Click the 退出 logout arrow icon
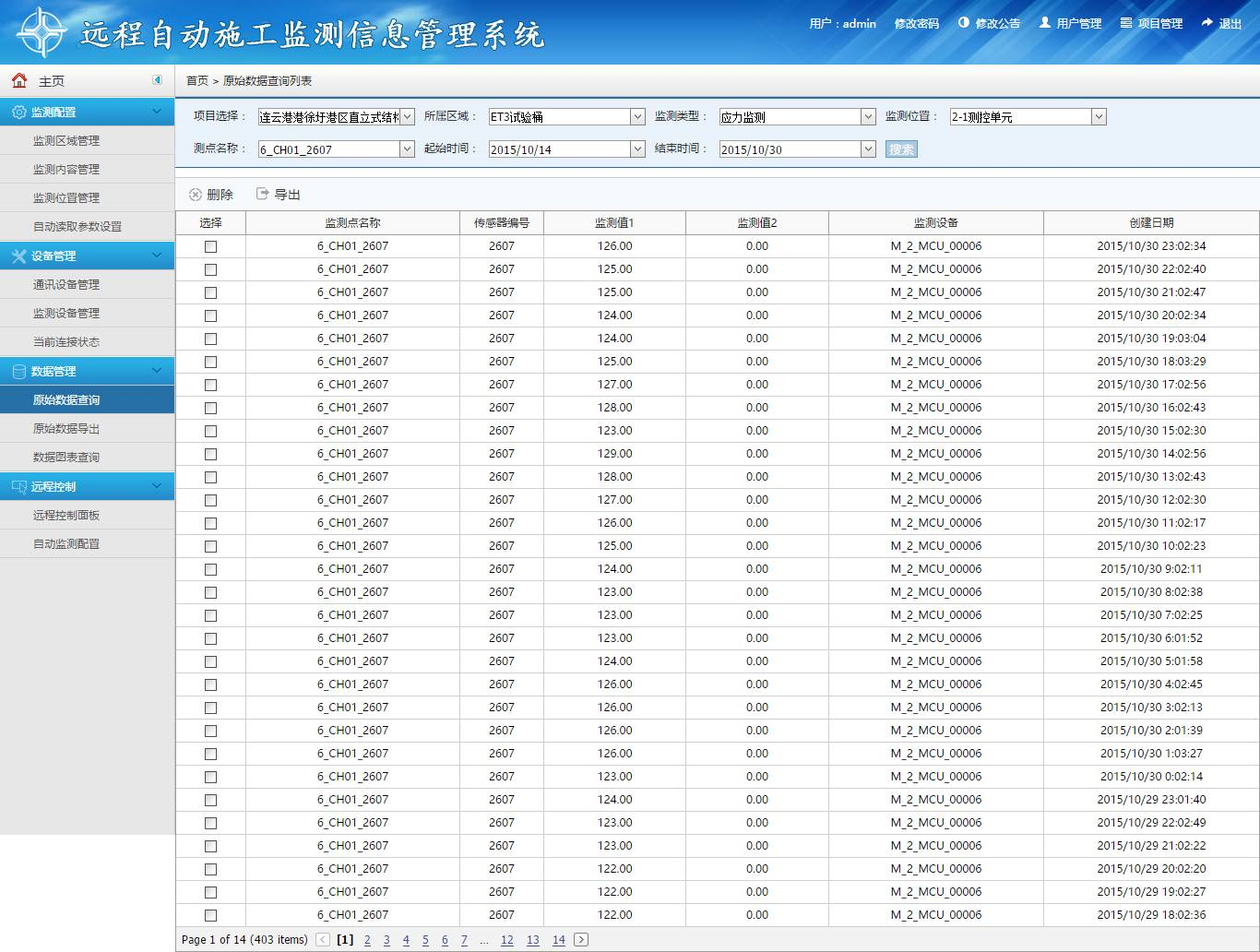This screenshot has height=952, width=1260. tap(1207, 22)
